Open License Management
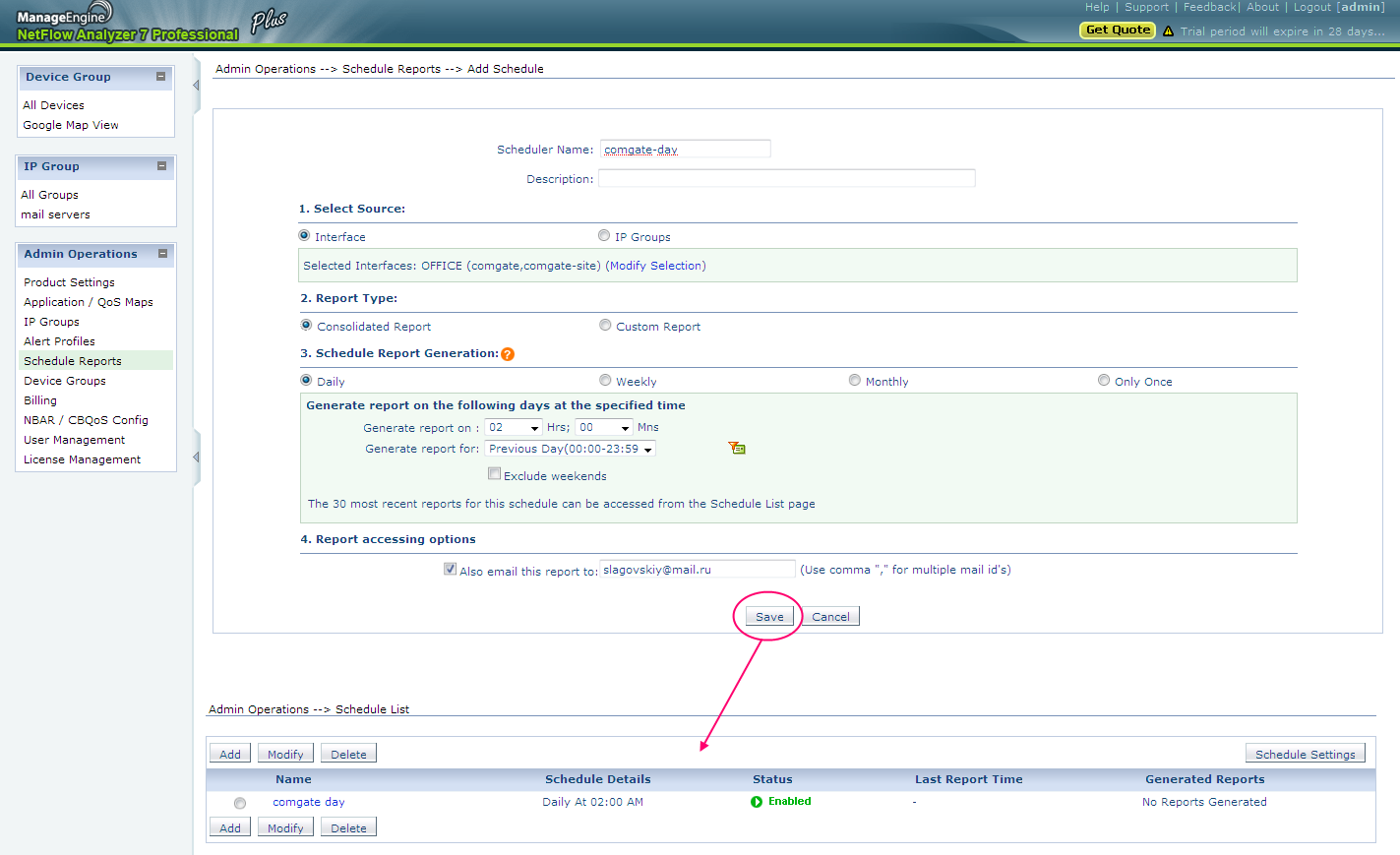The width and height of the screenshot is (1400, 855). pyautogui.click(x=82, y=459)
